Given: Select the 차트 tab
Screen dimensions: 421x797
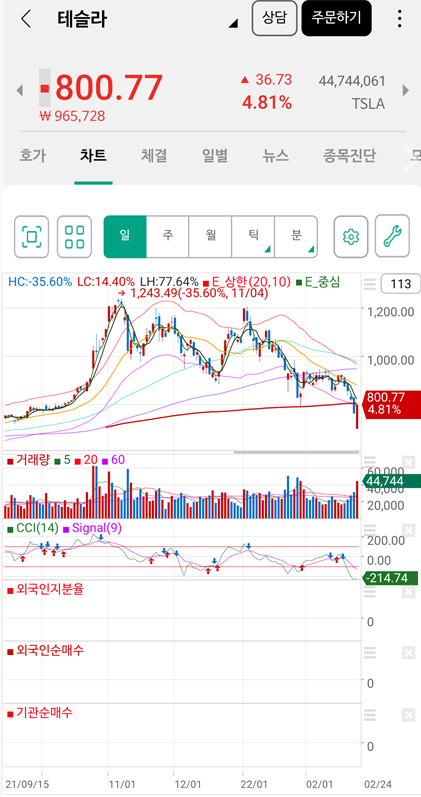Looking at the screenshot, I should pyautogui.click(x=93, y=156).
